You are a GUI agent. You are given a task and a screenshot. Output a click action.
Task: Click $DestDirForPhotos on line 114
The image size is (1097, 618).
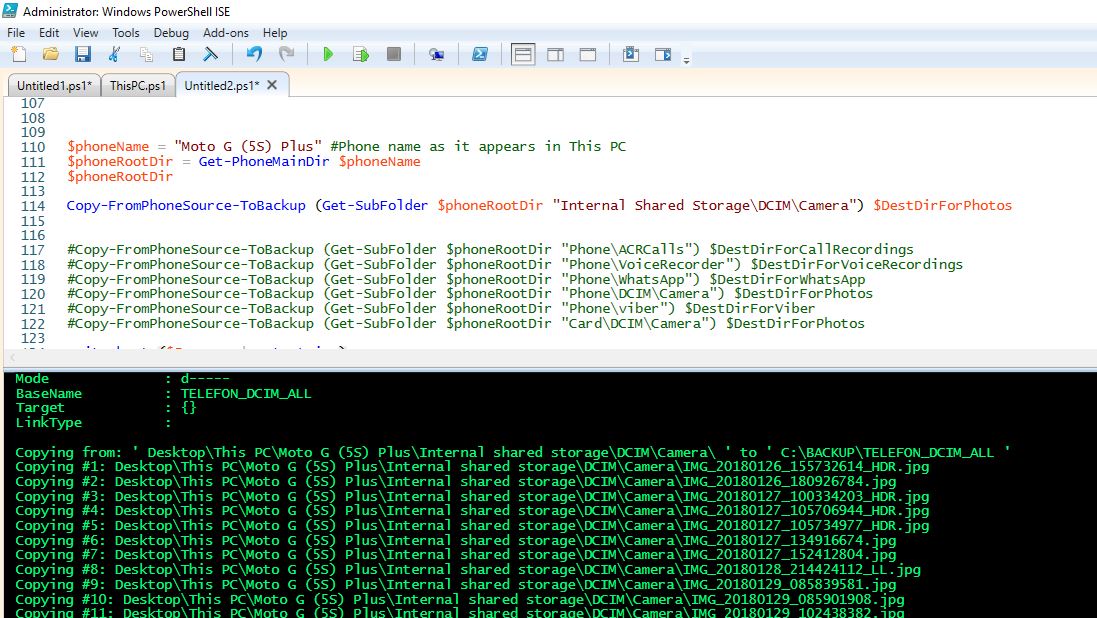(942, 206)
